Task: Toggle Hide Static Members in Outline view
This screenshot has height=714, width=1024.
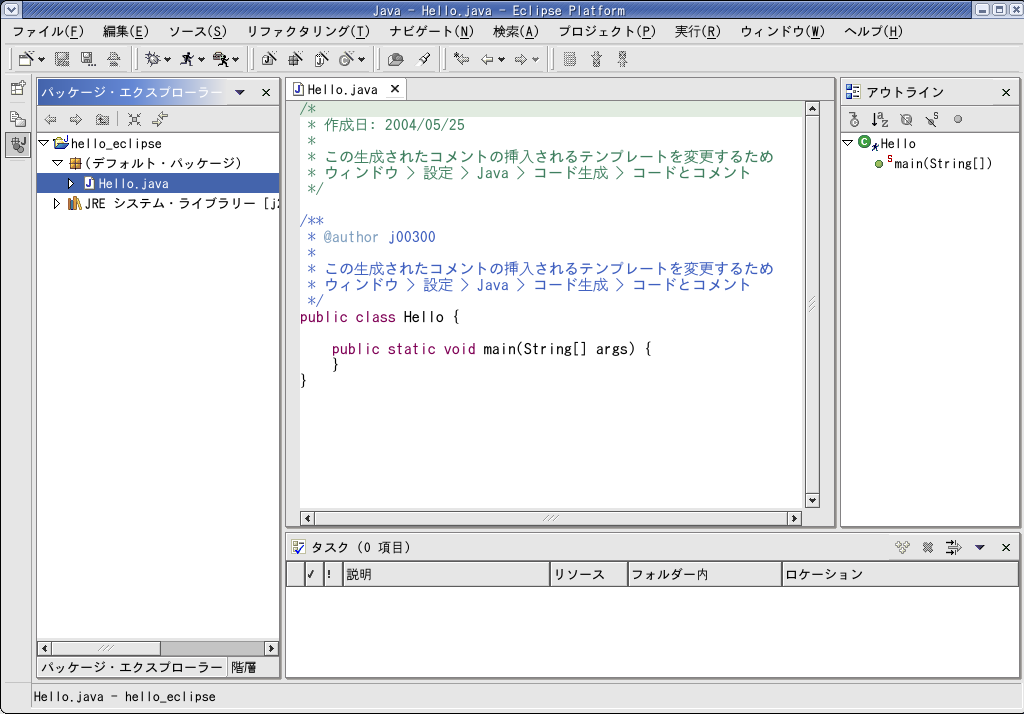Action: (x=932, y=120)
